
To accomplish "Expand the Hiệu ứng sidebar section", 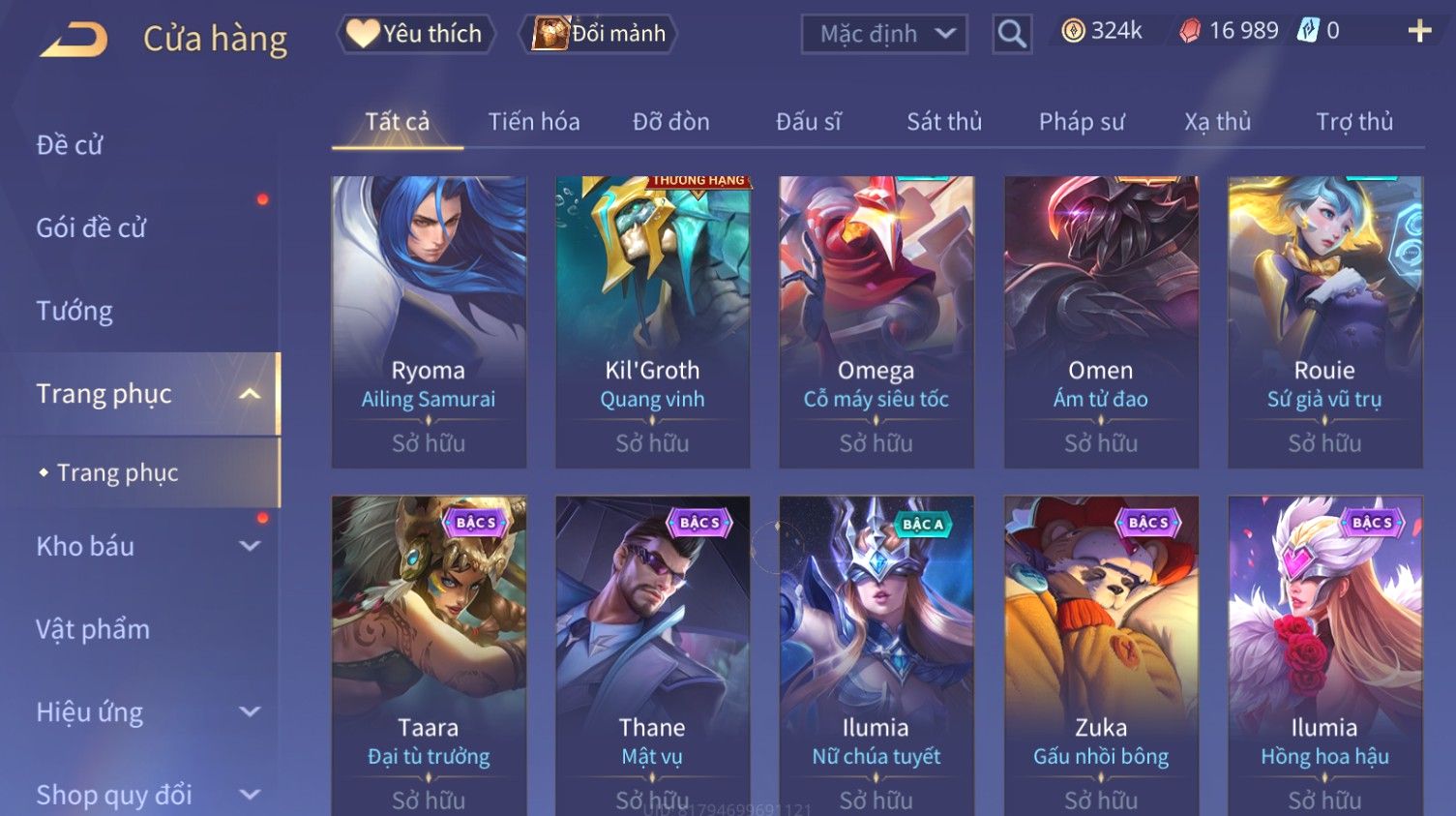I will [250, 712].
